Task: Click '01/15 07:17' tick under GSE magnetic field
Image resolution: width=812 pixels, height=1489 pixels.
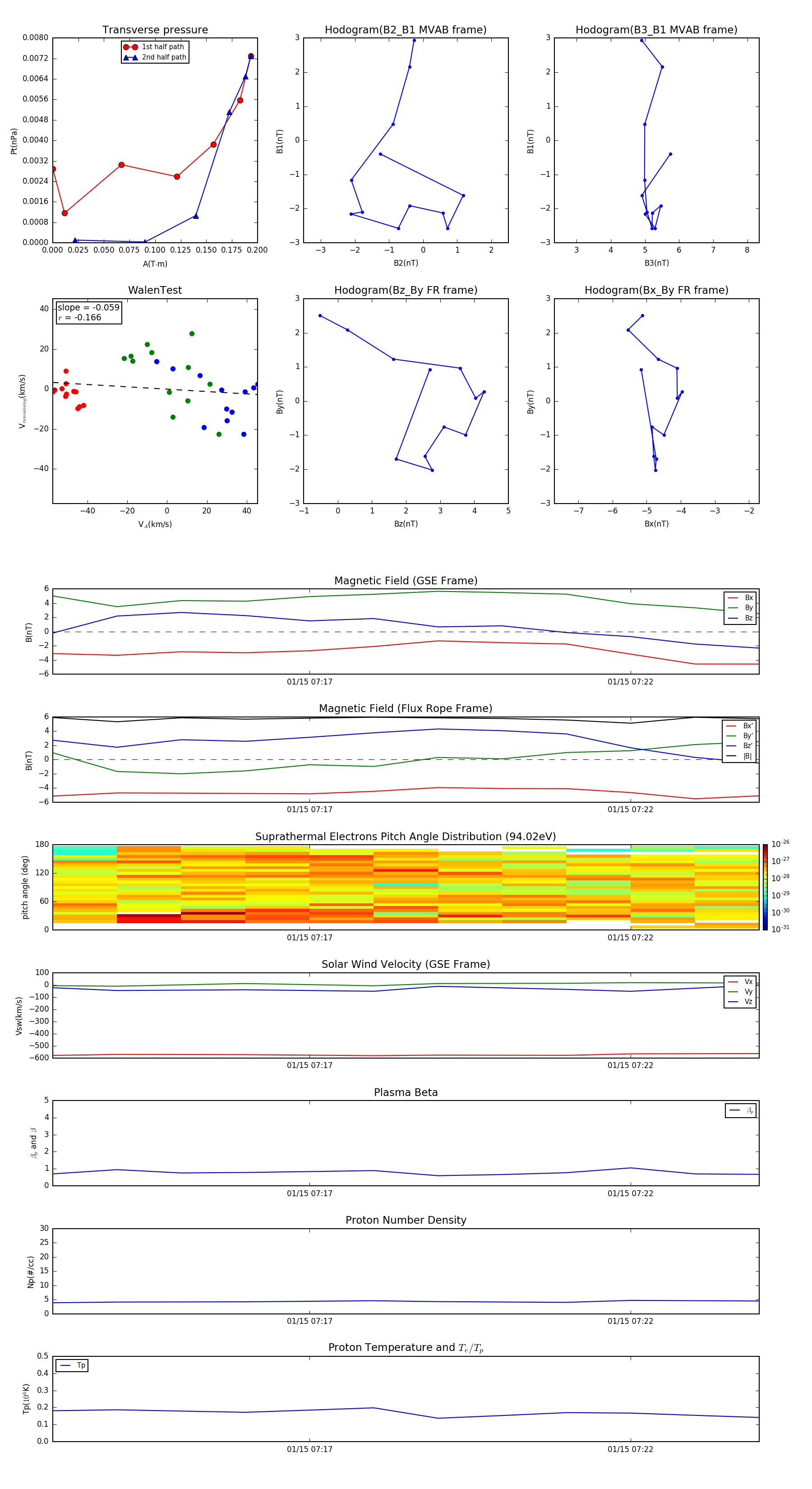Action: point(310,681)
